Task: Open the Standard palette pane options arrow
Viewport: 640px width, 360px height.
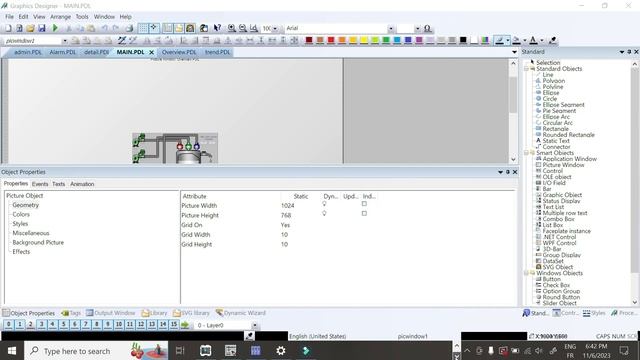Action: coord(622,52)
